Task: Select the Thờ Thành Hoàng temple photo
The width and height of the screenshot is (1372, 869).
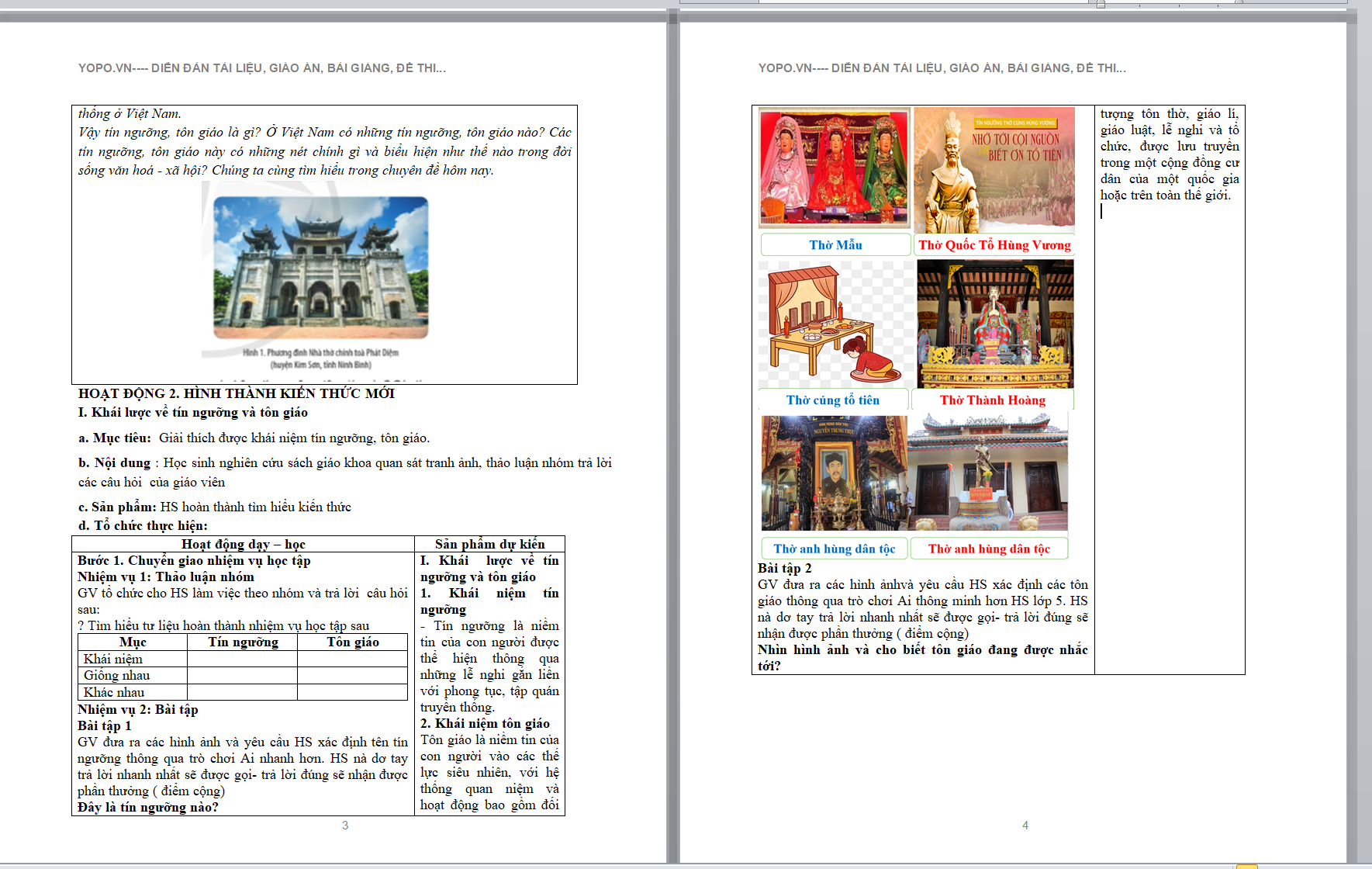Action: [x=995, y=324]
